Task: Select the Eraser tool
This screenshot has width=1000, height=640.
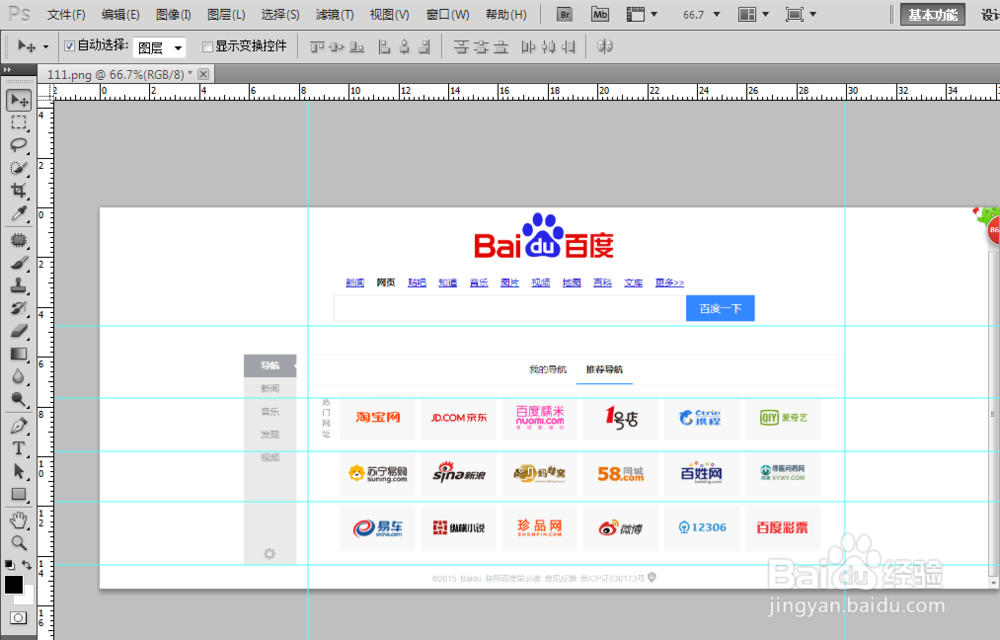Action: coord(19,331)
